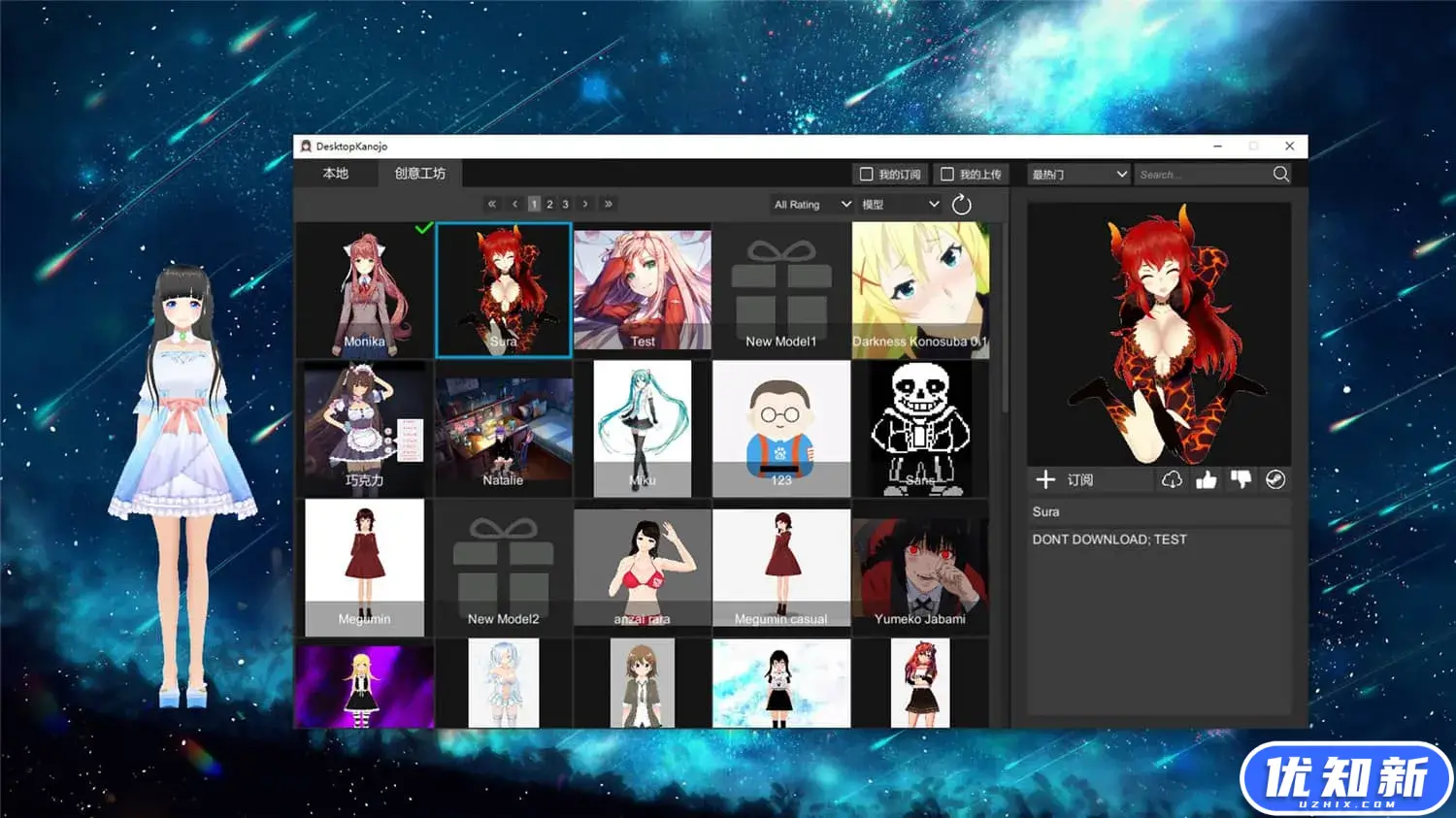Switch to the 创意工坊 tab

(419, 174)
